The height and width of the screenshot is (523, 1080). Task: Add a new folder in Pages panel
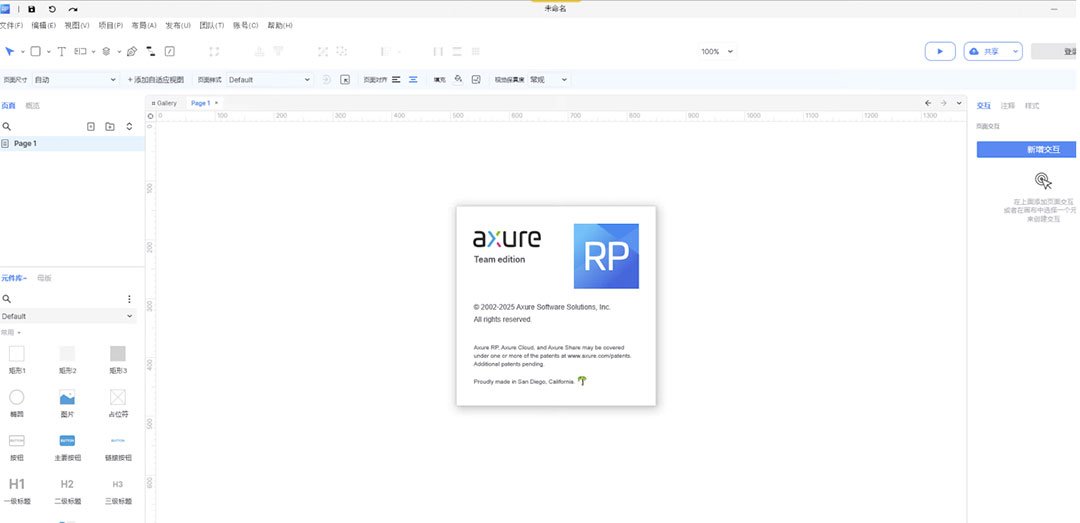(x=110, y=127)
